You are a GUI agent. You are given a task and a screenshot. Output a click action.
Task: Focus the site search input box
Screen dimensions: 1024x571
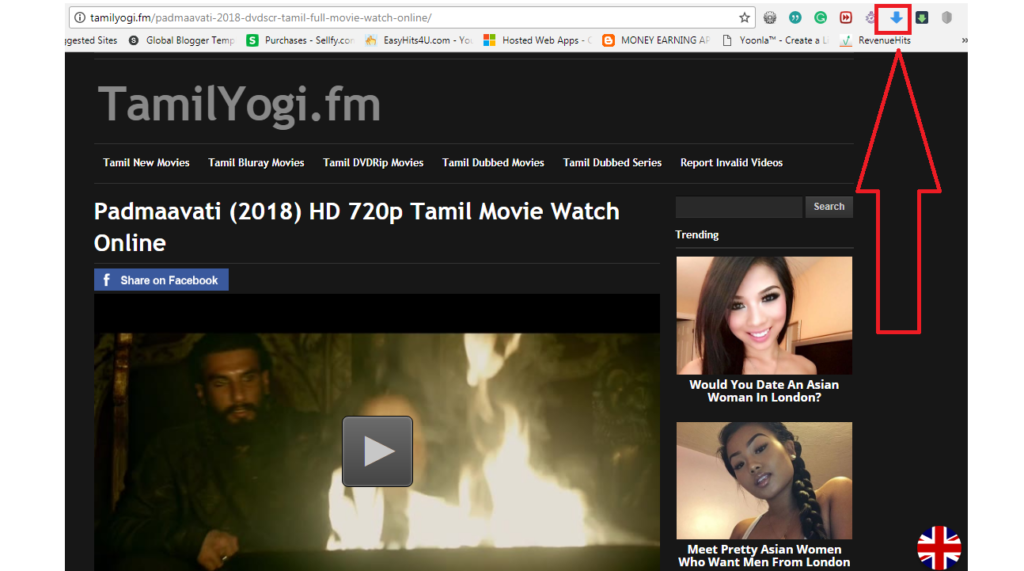[739, 206]
